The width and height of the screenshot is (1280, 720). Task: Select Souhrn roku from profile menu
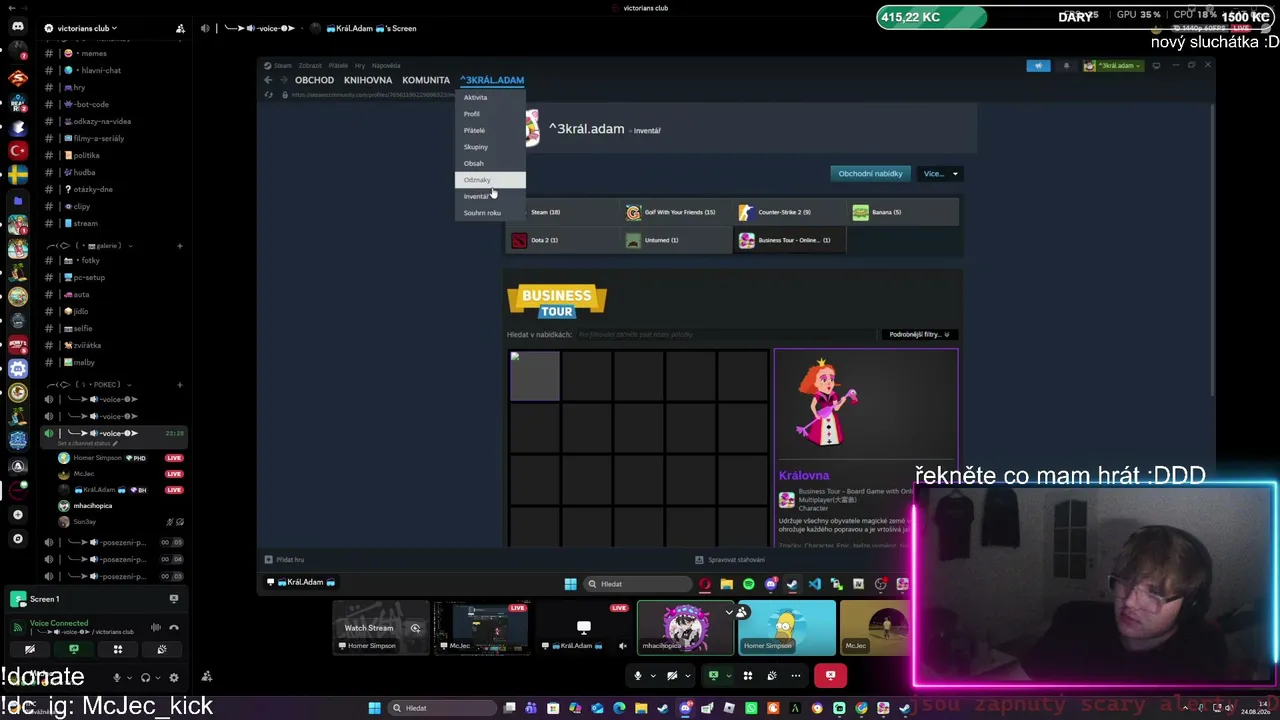click(x=490, y=213)
